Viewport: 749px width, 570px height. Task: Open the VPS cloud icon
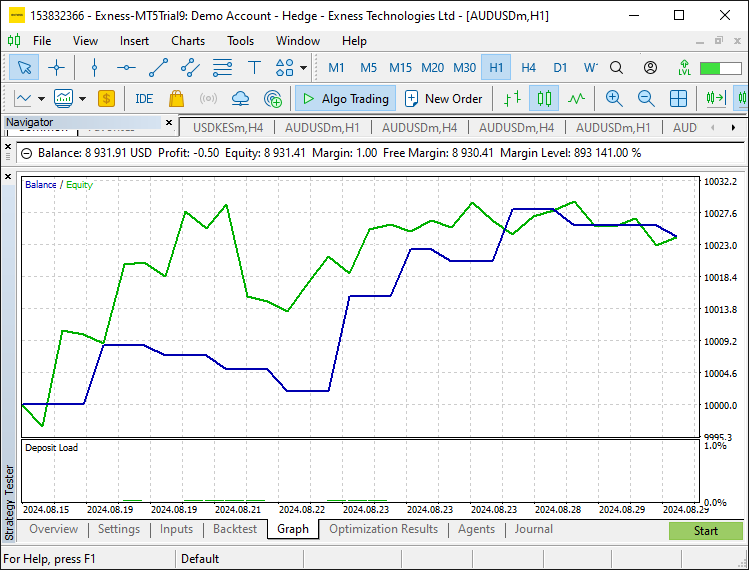(240, 99)
